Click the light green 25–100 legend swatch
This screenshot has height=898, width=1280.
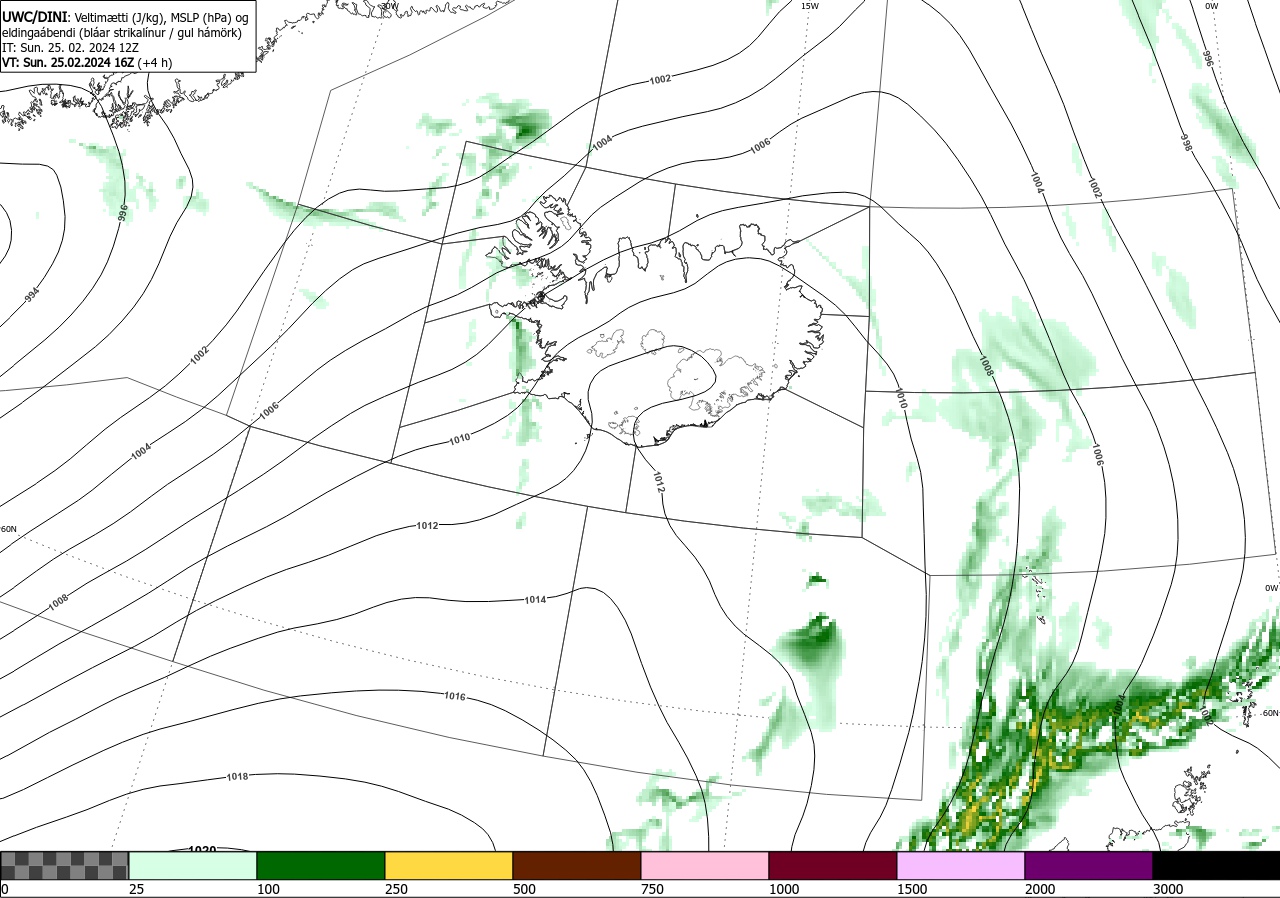pyautogui.click(x=193, y=865)
